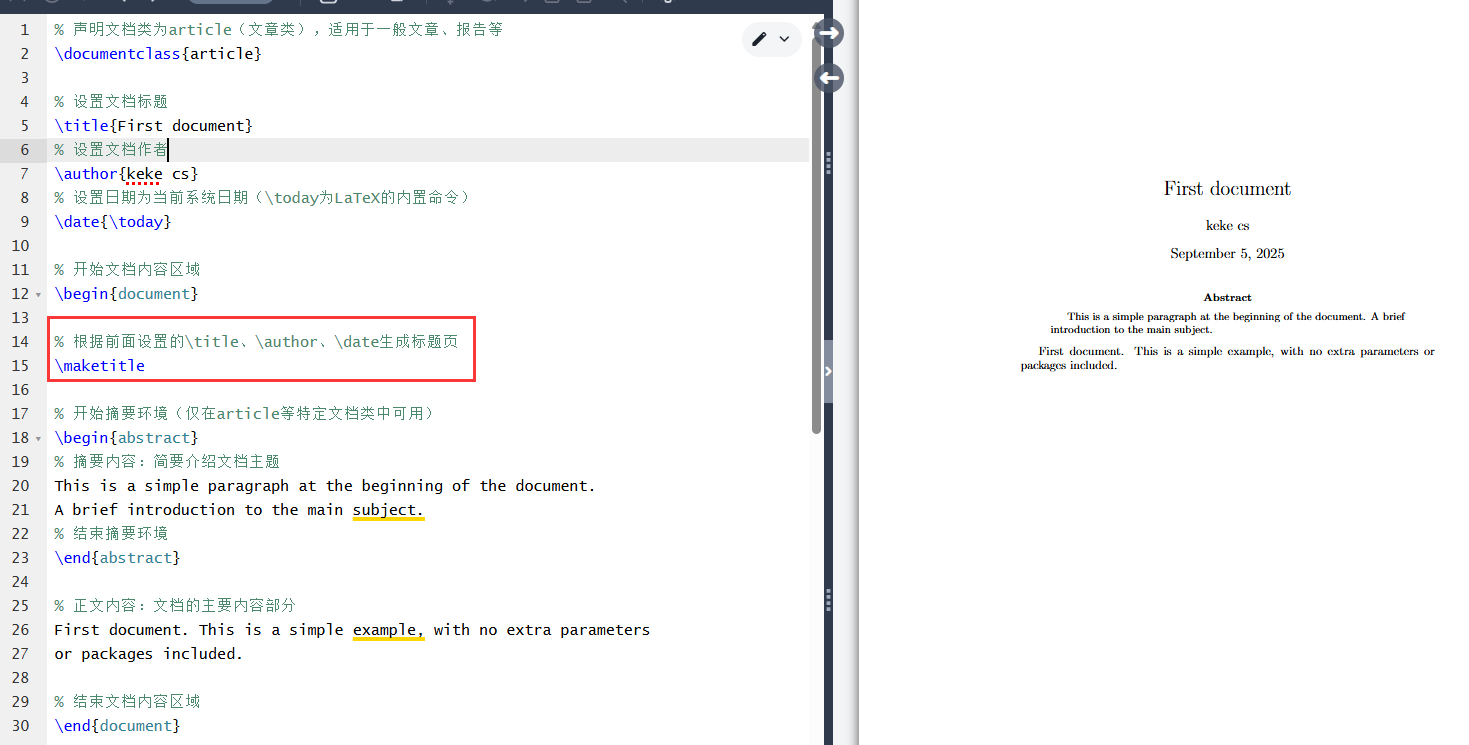
Task: Click the comment '% 摘要内容:简要介绍文档主题'
Action: click(167, 462)
